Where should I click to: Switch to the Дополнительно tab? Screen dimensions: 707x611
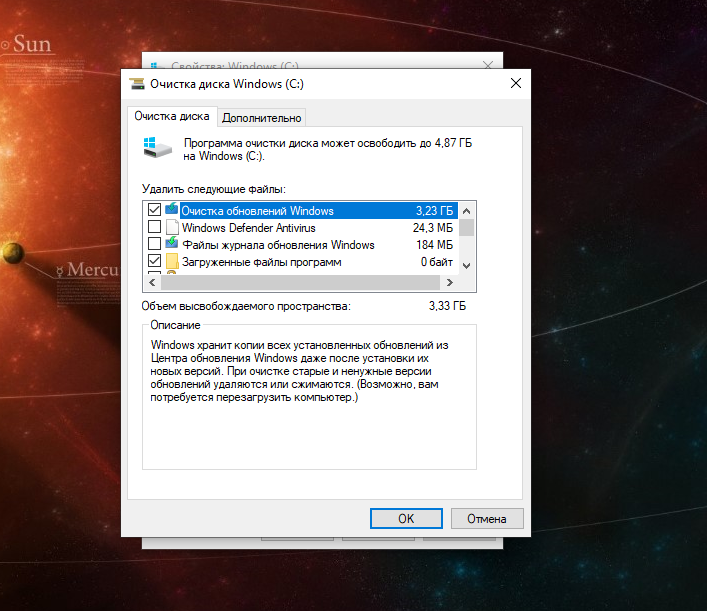click(262, 118)
